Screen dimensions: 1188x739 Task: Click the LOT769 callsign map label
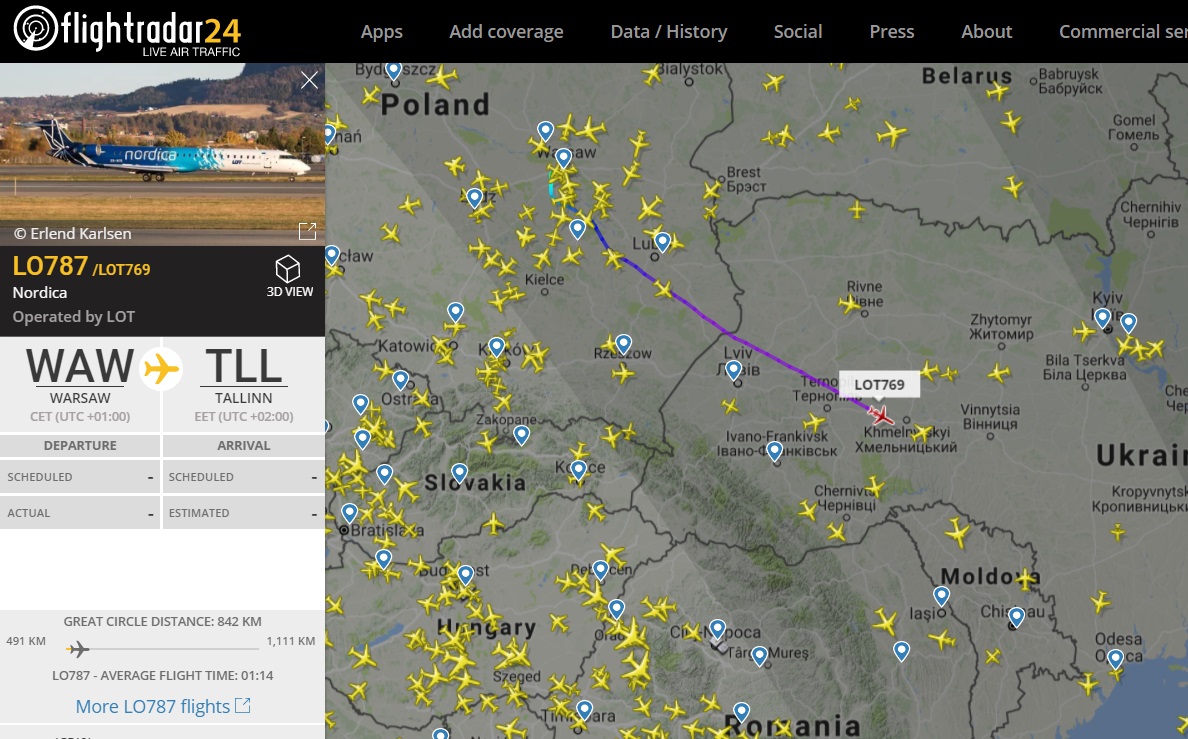[x=879, y=384]
